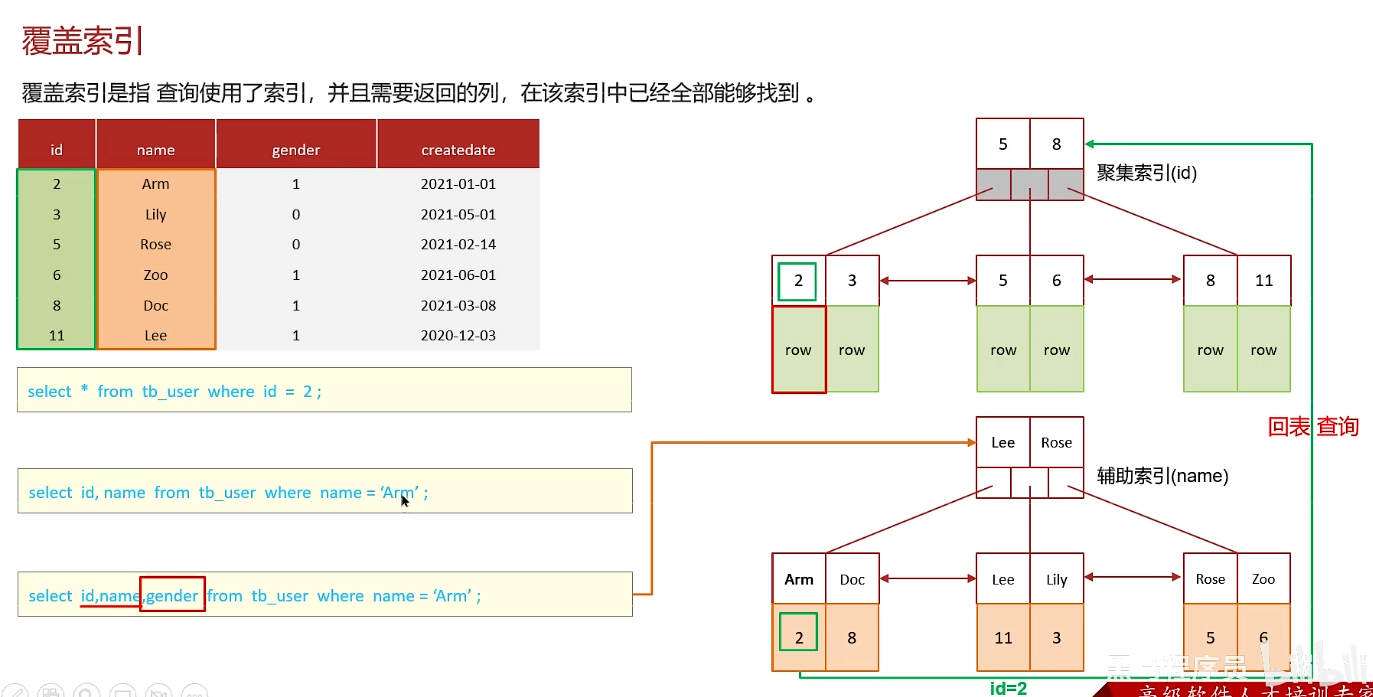
Task: Activate the magnifier zoom icon
Action: (x=87, y=691)
